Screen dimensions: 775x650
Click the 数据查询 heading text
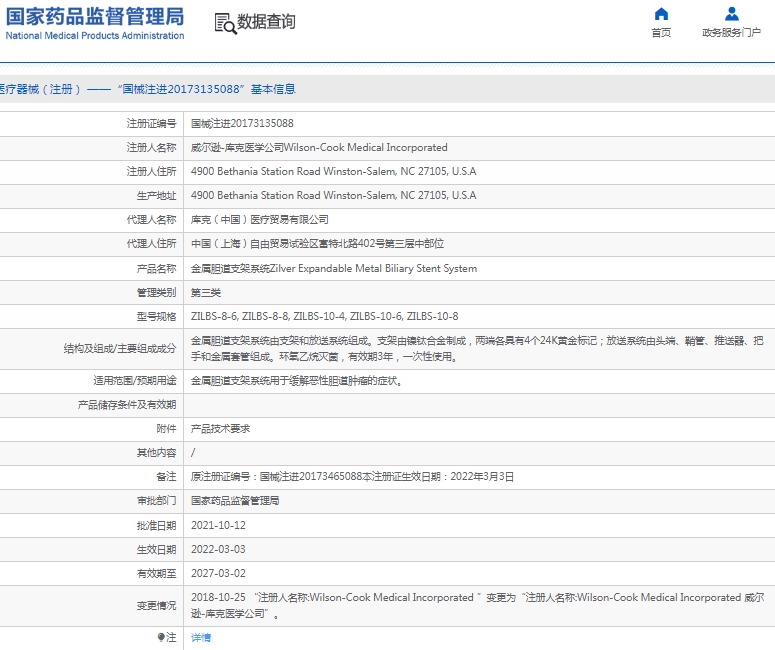click(x=266, y=22)
